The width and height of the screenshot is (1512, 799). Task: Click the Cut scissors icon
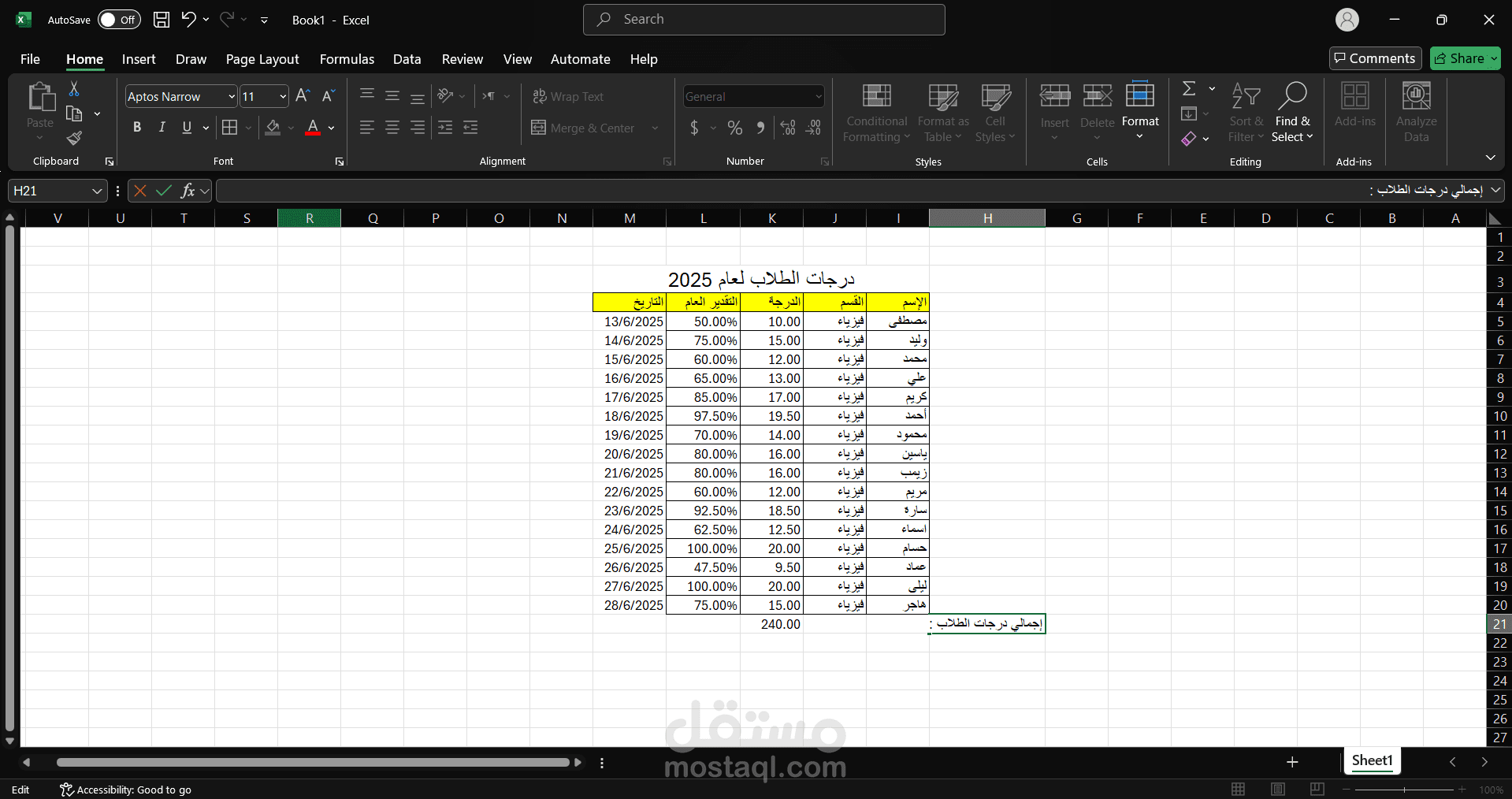[74, 88]
